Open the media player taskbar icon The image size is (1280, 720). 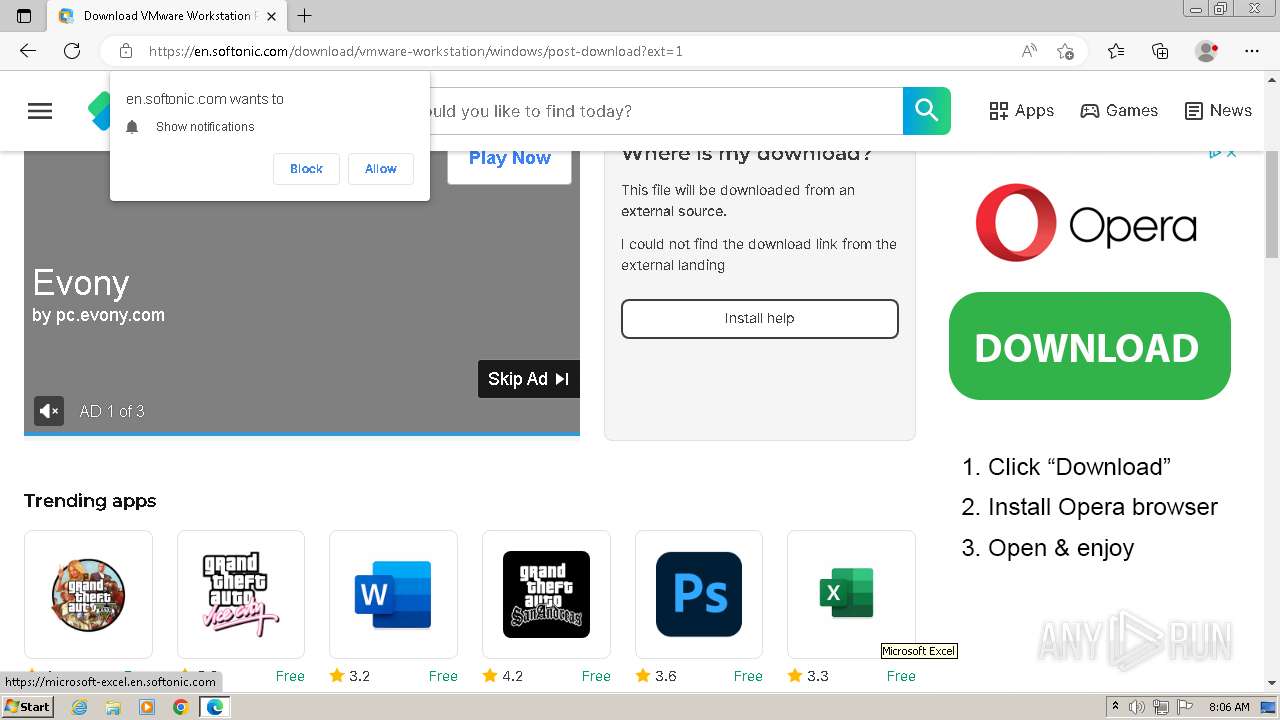click(147, 707)
